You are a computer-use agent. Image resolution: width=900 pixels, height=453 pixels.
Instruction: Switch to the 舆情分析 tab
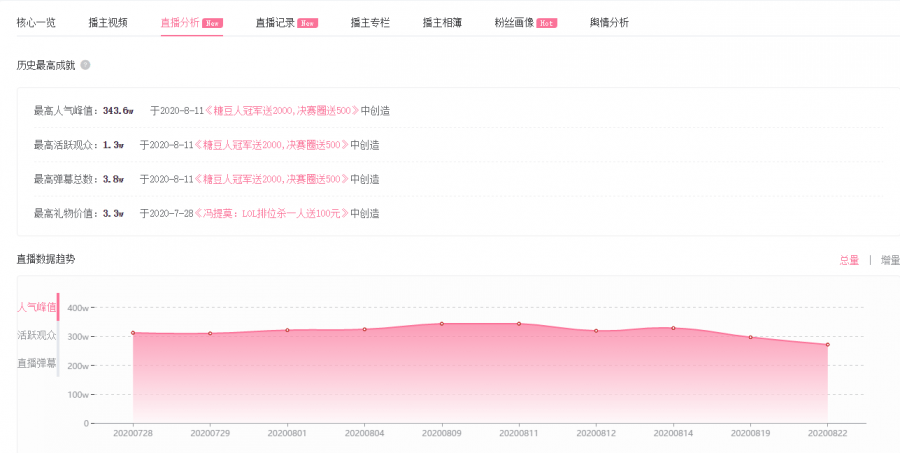coord(609,22)
